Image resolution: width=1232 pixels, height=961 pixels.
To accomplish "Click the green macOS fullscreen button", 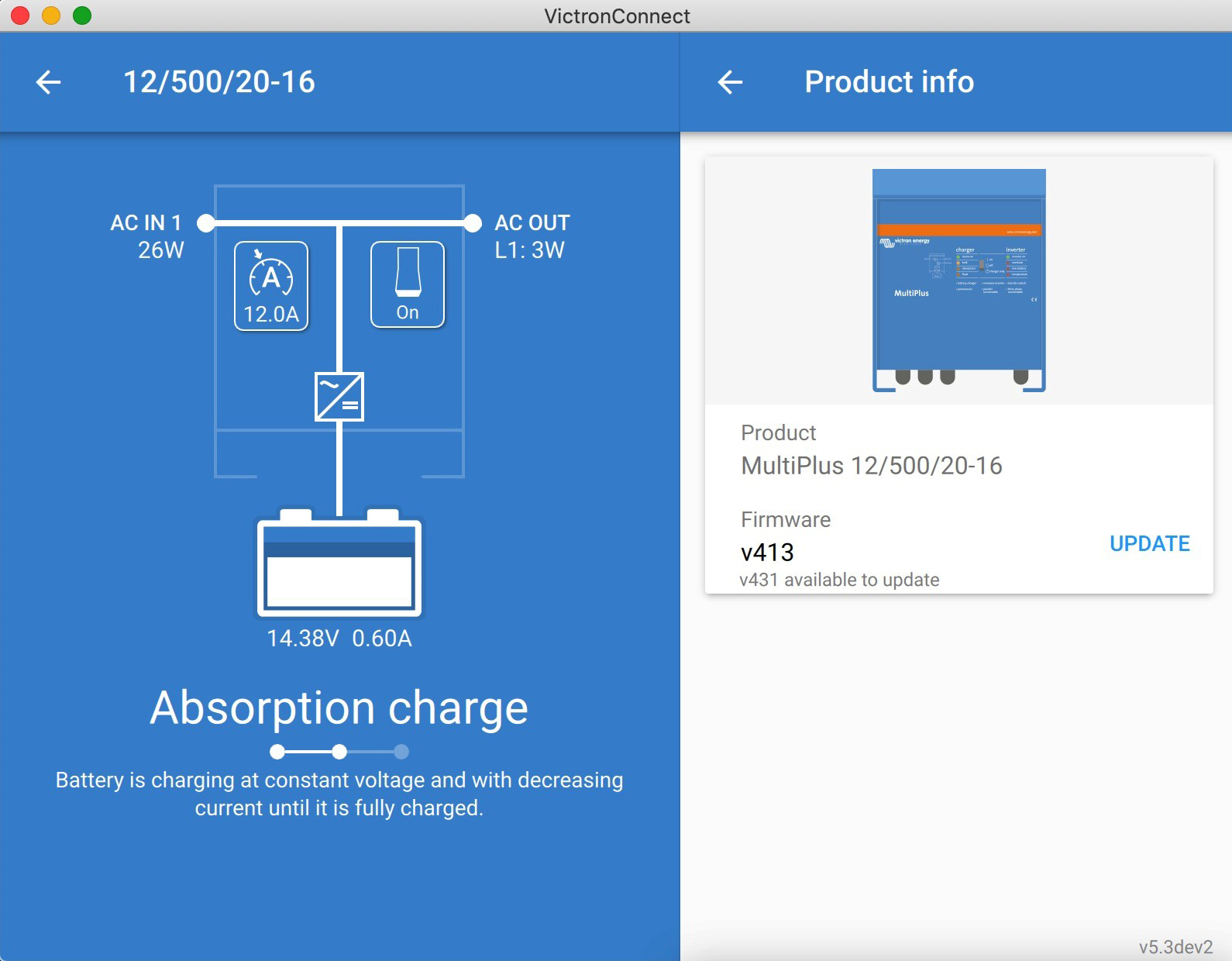I will point(82,15).
